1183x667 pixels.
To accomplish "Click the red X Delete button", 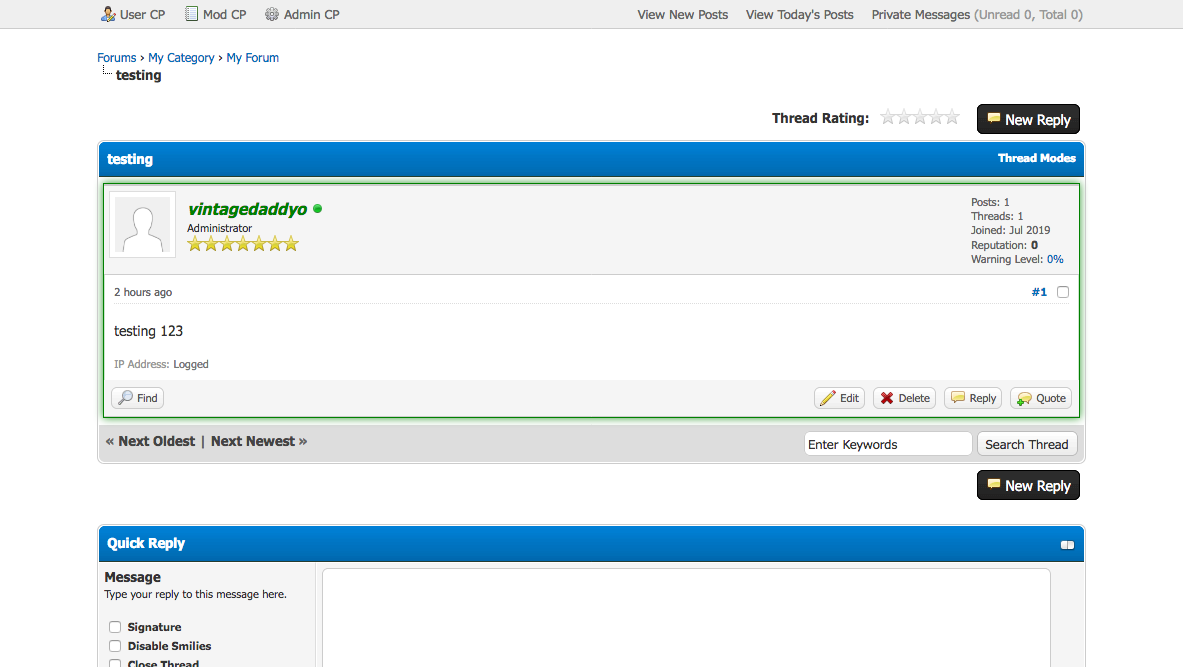I will click(x=904, y=398).
